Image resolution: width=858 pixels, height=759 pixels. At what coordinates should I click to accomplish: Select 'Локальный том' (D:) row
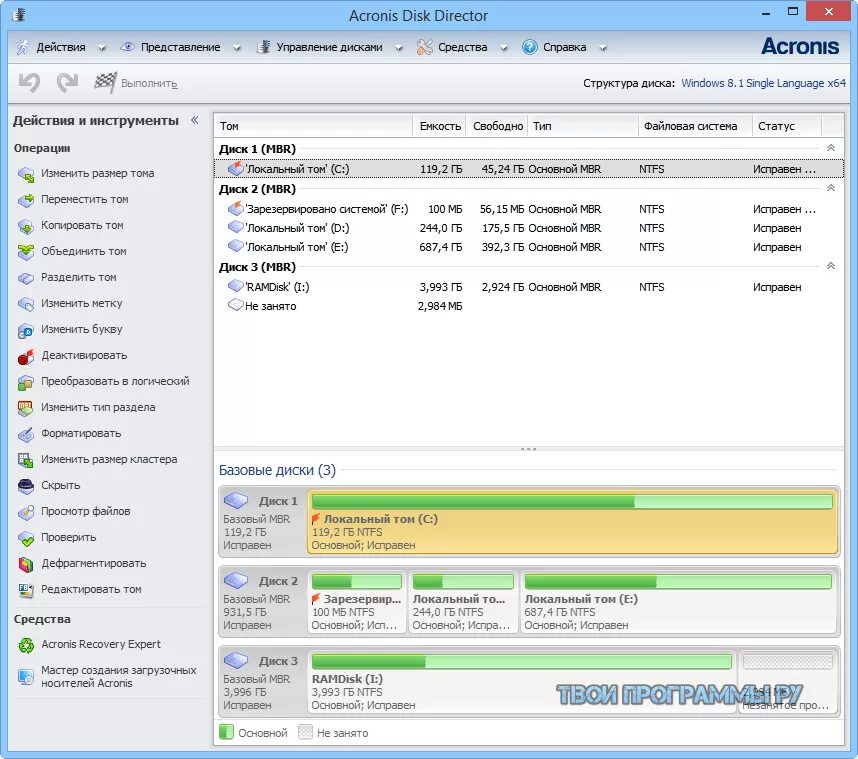pyautogui.click(x=529, y=228)
